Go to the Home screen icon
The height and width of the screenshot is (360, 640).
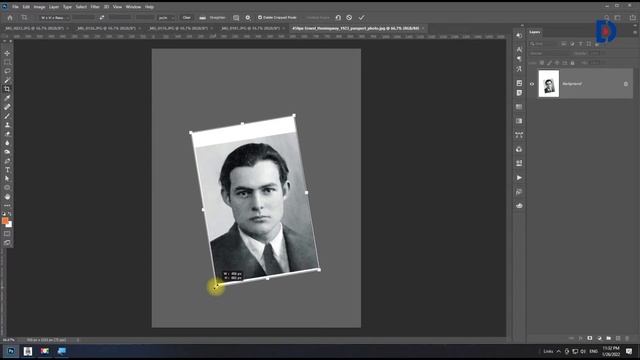coord(10,18)
